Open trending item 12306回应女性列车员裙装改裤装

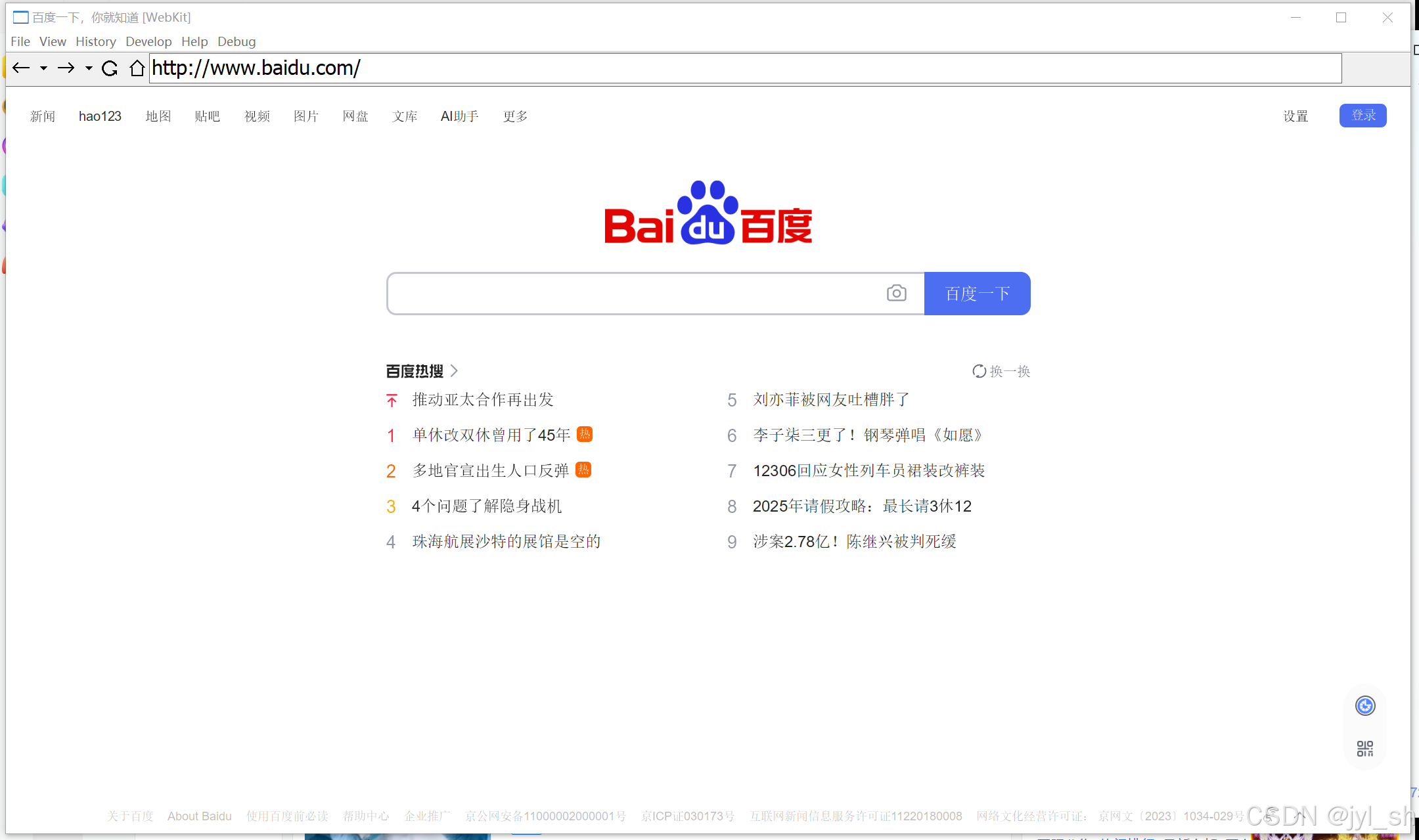point(869,471)
